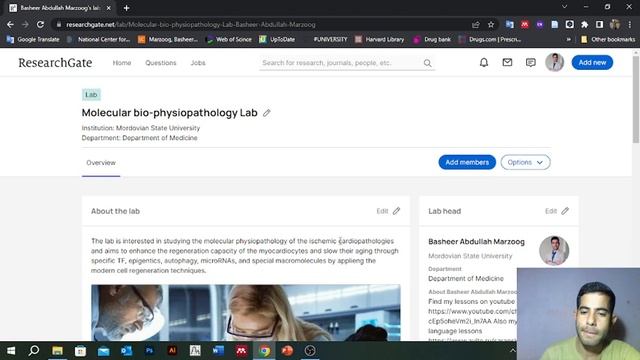Viewport: 640px width, 360px height.
Task: Go back with browser back arrow
Action: [10, 24]
